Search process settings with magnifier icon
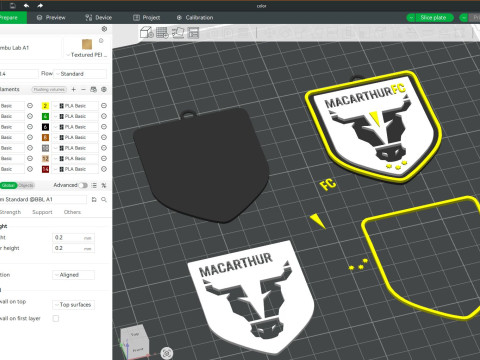 104,199
